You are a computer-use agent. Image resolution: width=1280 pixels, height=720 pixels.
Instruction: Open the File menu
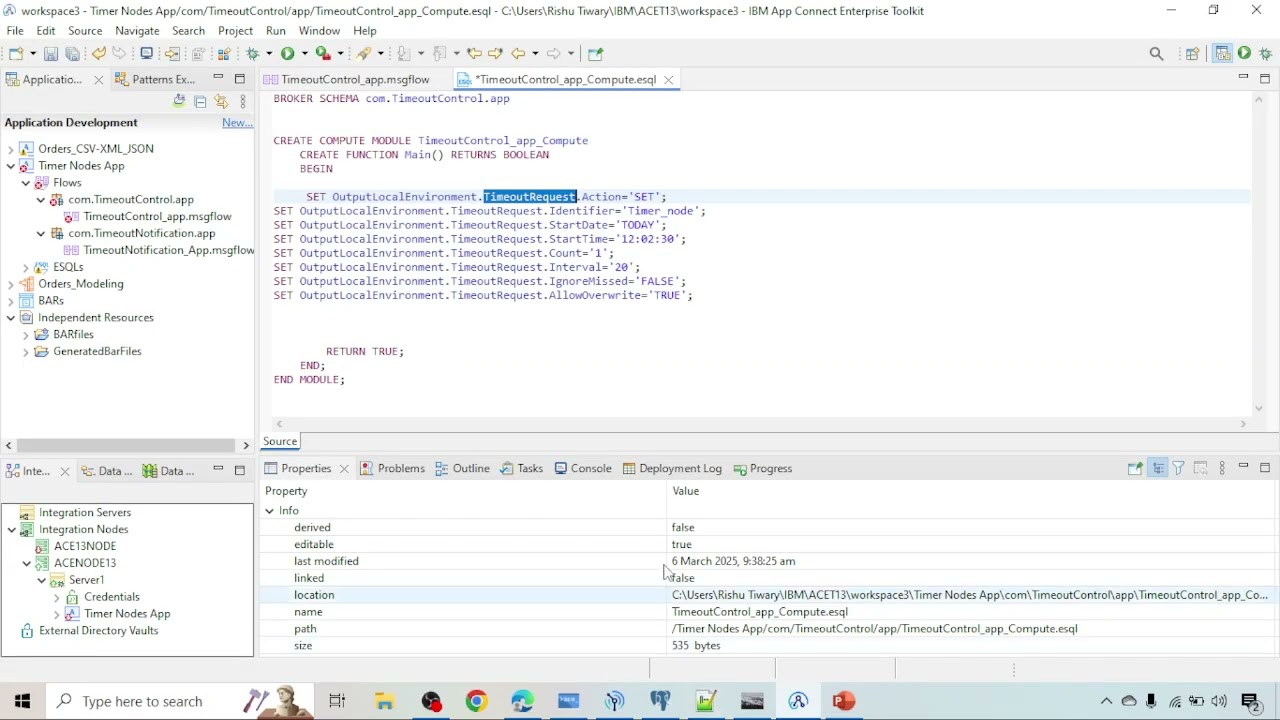[15, 31]
